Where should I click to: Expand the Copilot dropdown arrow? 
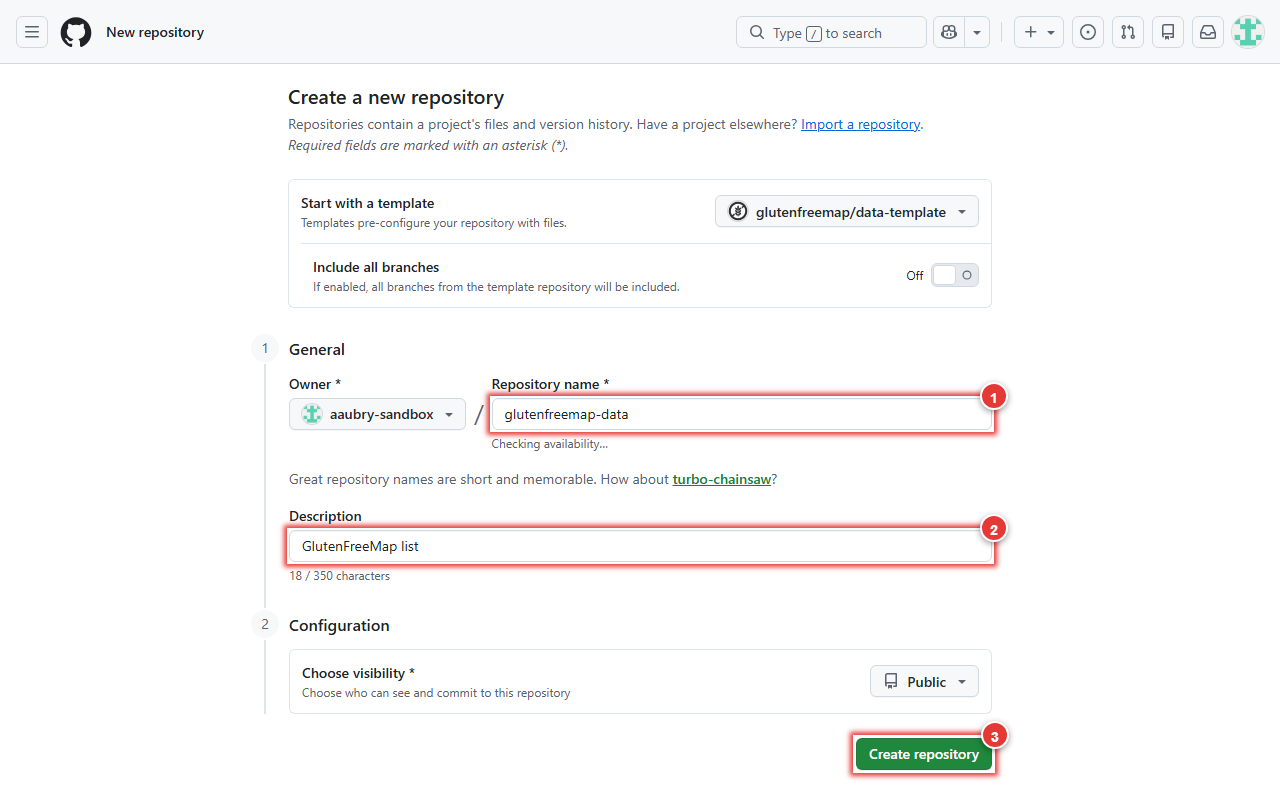976,32
